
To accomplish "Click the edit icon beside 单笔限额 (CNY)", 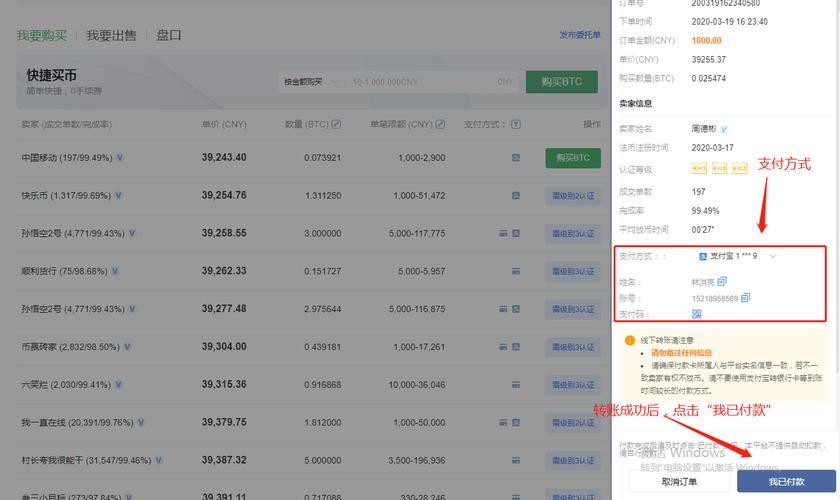I will [440, 124].
